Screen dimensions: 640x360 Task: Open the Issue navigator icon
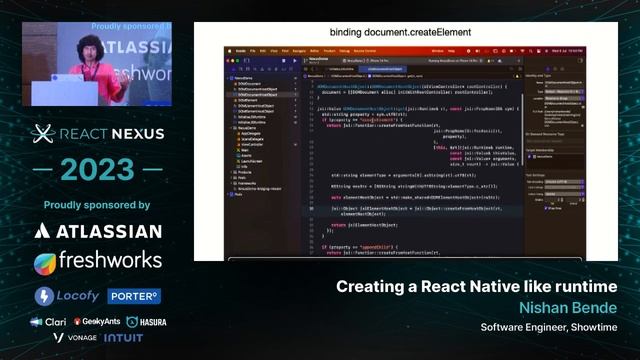tap(262, 69)
